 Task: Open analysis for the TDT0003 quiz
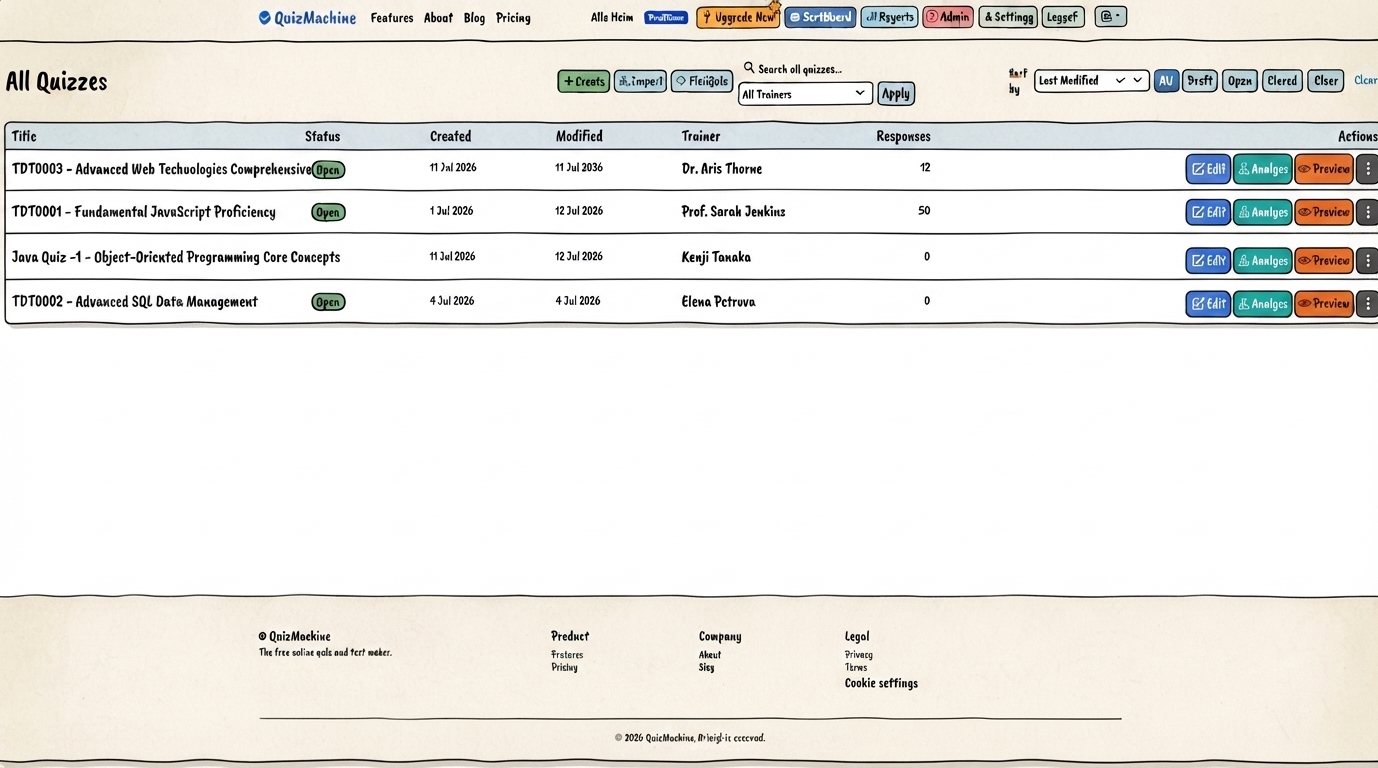(x=1263, y=169)
